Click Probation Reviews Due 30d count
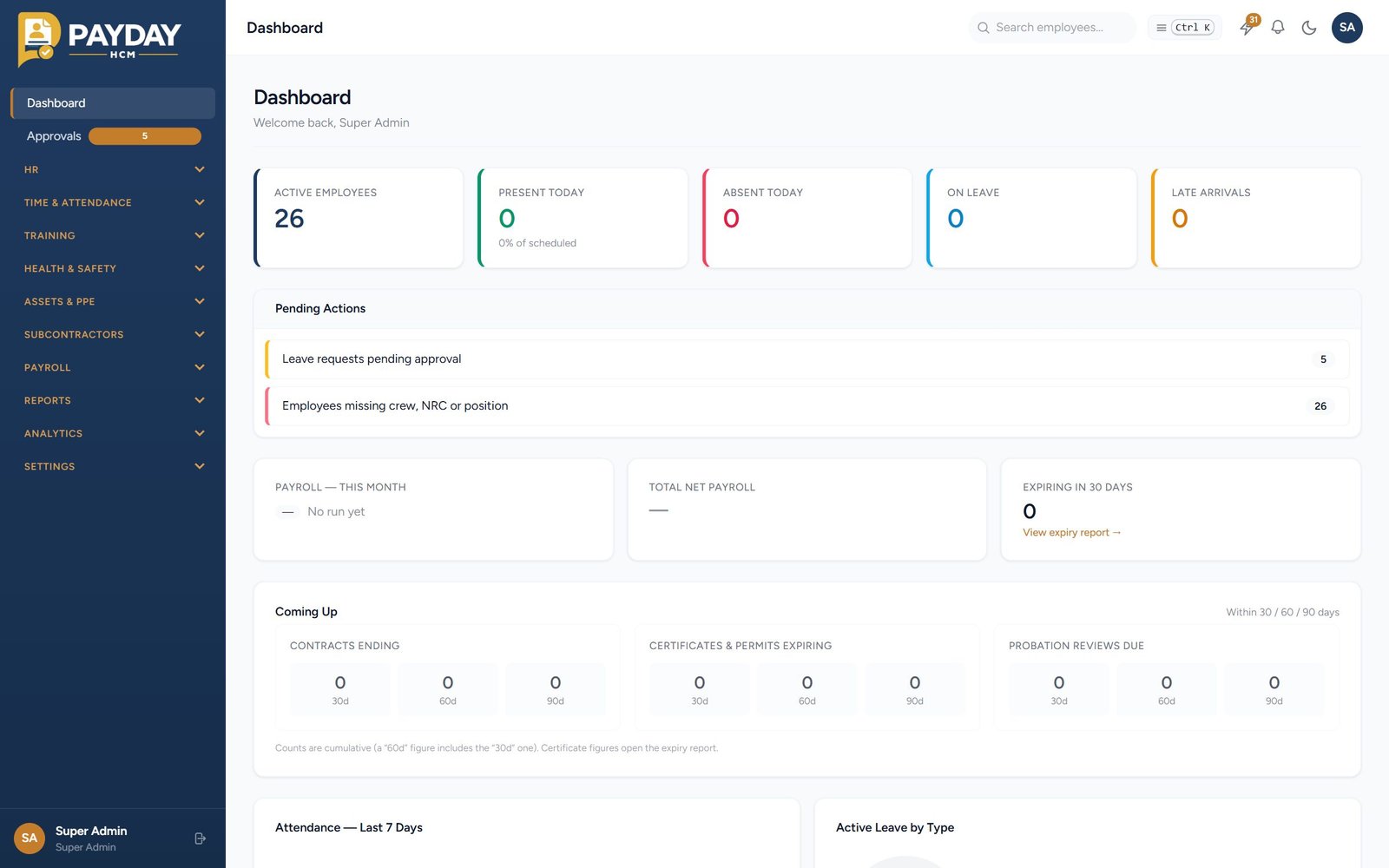 click(1059, 689)
